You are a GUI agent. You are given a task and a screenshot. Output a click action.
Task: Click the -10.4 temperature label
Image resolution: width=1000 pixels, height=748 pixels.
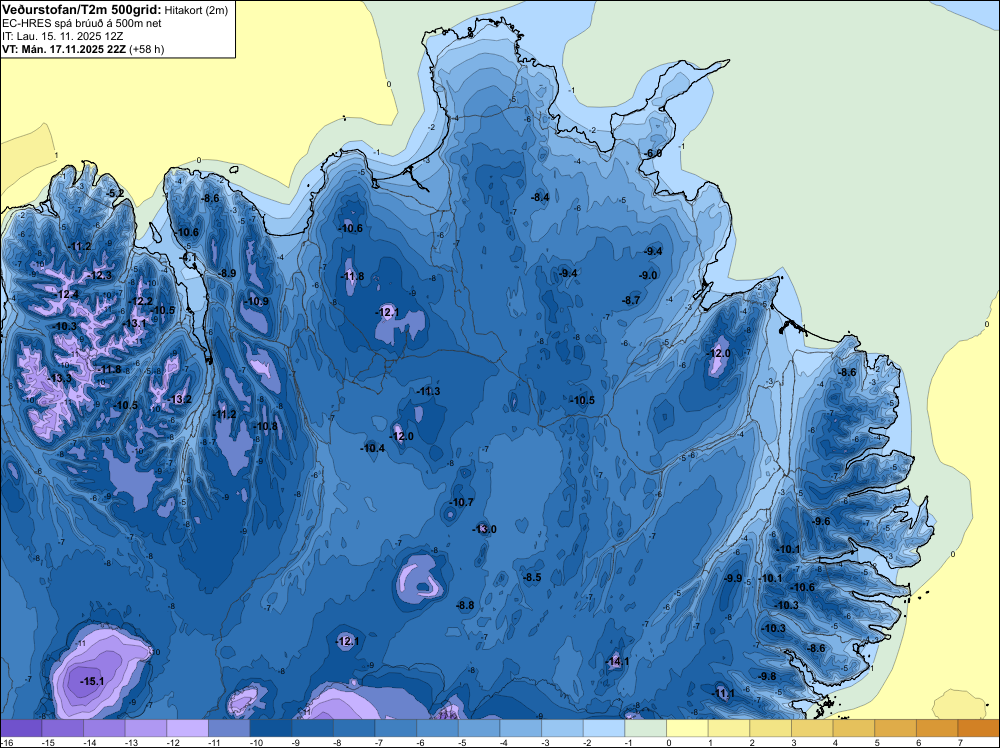point(372,448)
